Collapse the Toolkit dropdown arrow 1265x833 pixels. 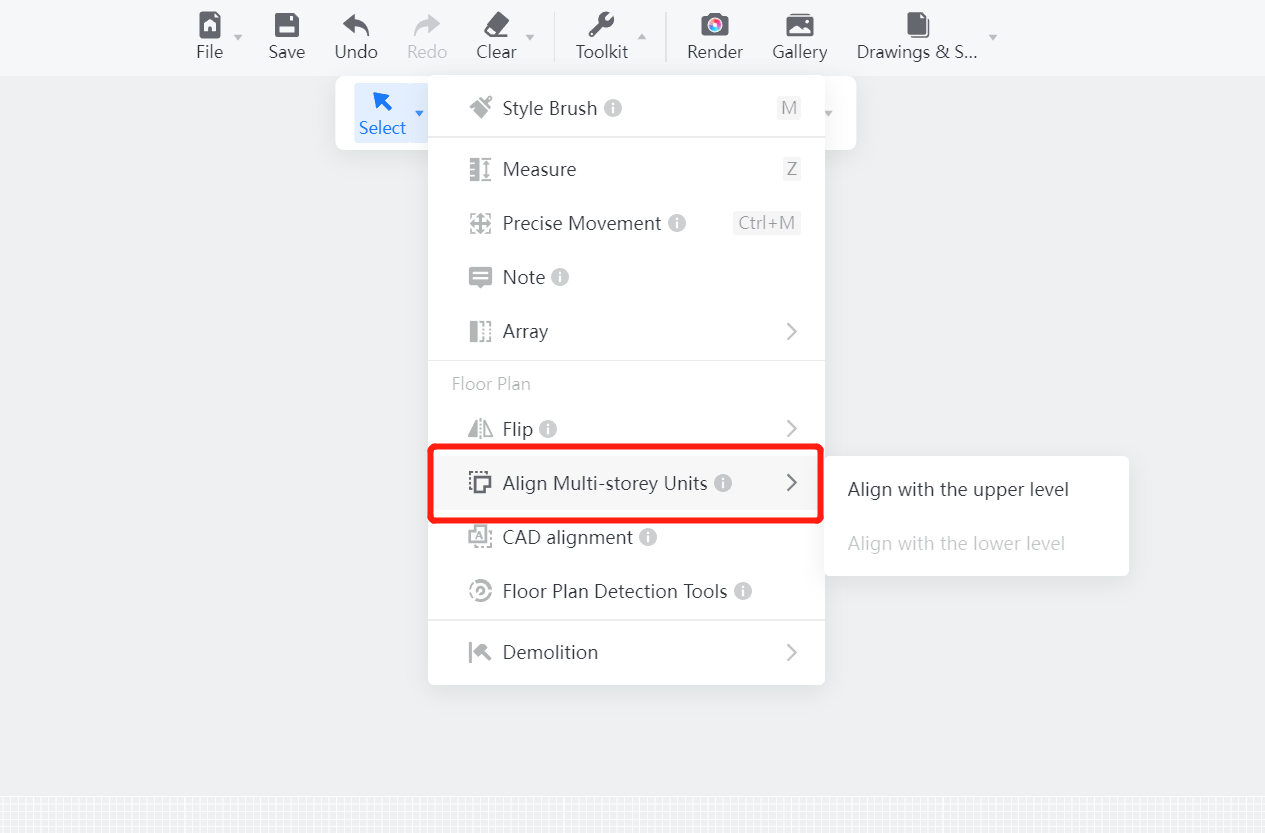642,38
